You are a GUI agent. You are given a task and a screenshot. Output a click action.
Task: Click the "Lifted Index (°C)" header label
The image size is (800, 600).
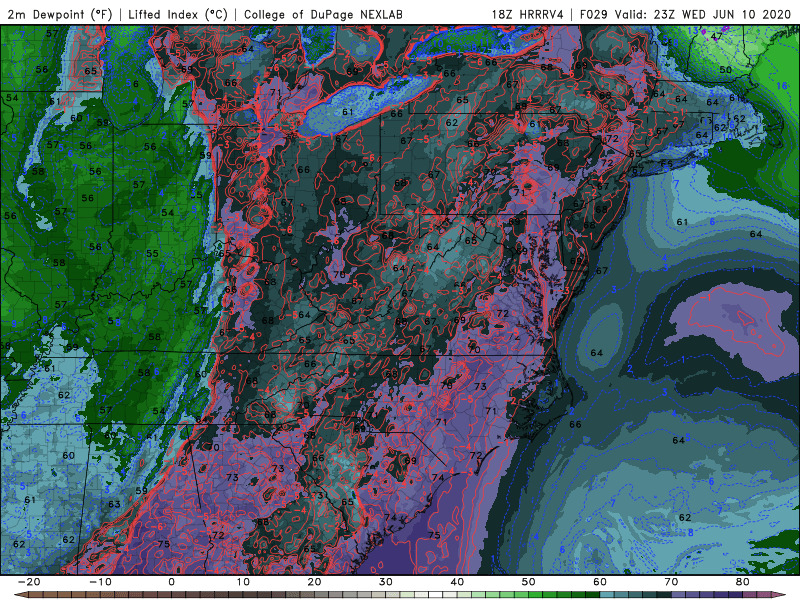pos(178,14)
